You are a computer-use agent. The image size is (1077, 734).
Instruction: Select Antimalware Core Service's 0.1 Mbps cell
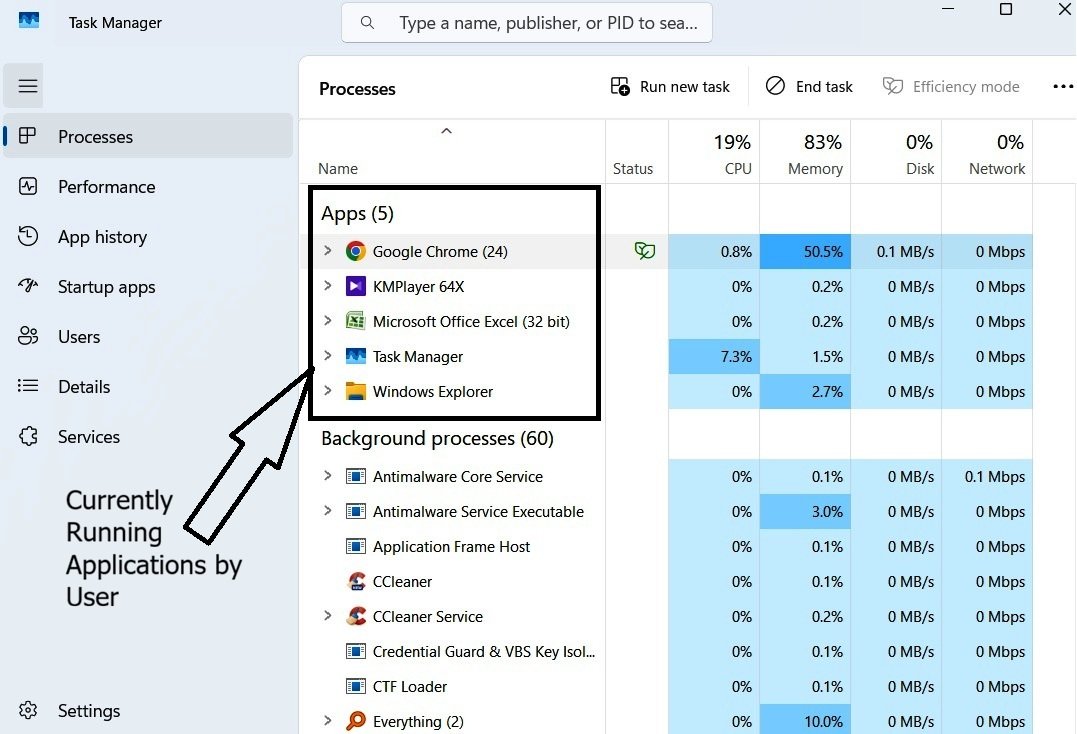(x=987, y=477)
